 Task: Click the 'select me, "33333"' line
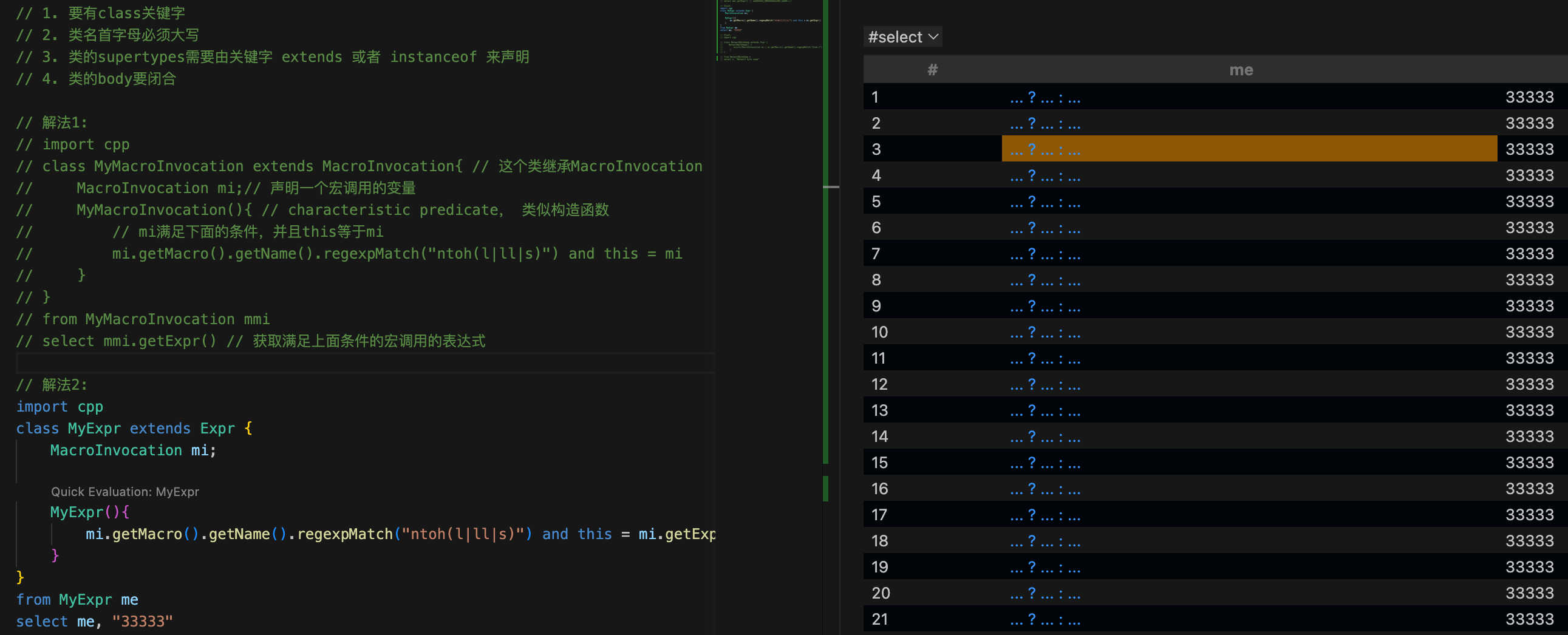point(94,622)
